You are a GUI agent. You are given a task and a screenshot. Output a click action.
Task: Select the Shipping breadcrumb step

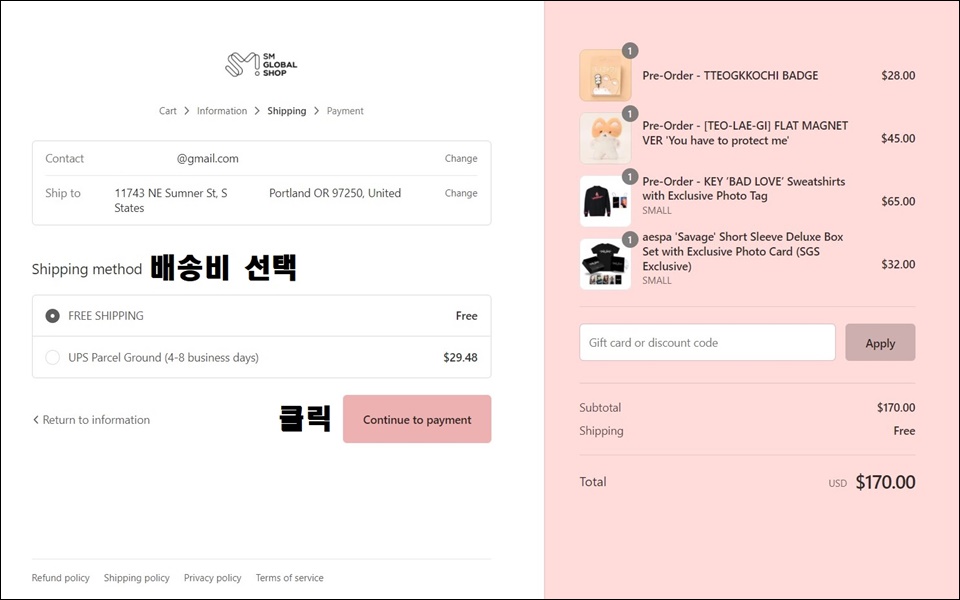click(287, 111)
